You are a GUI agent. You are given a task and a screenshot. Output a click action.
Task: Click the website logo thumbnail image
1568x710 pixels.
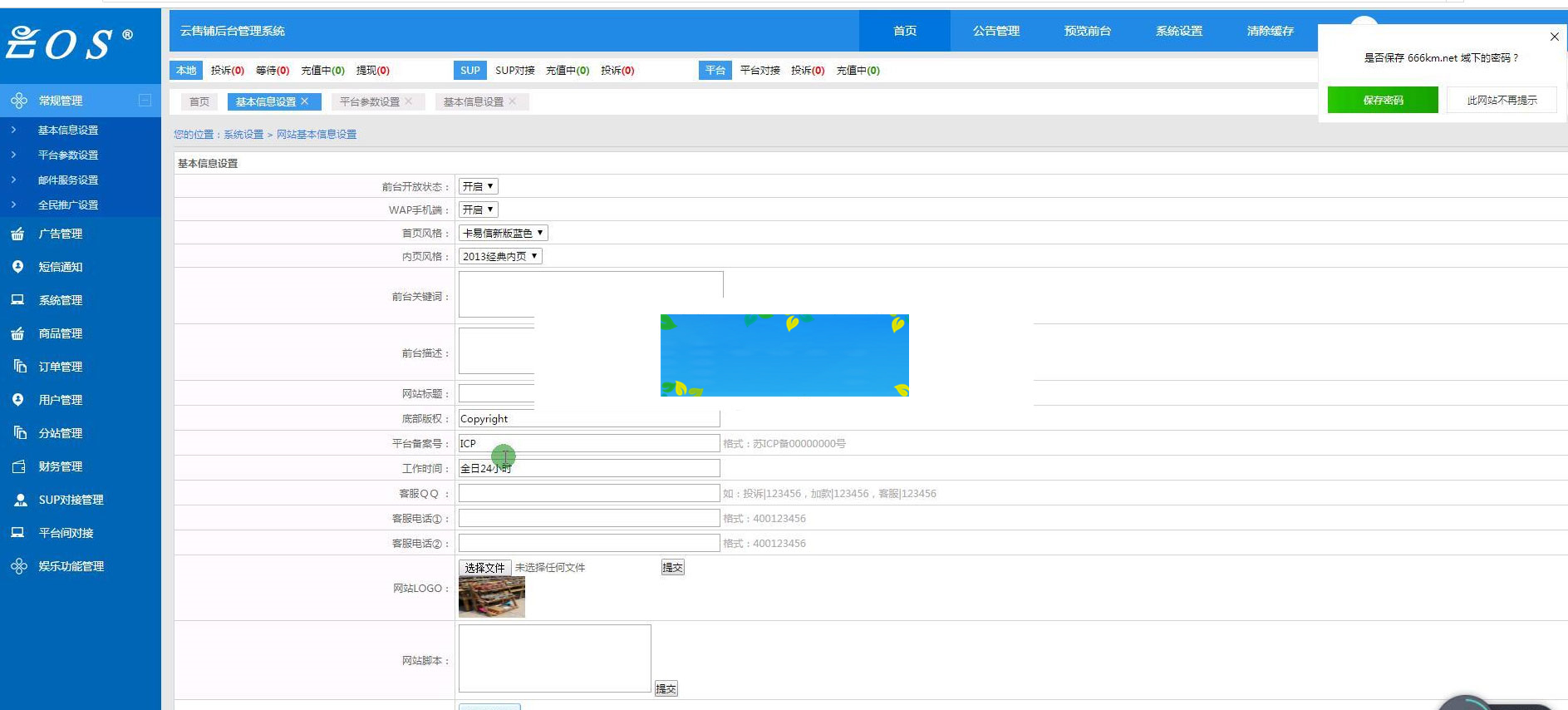coord(491,597)
